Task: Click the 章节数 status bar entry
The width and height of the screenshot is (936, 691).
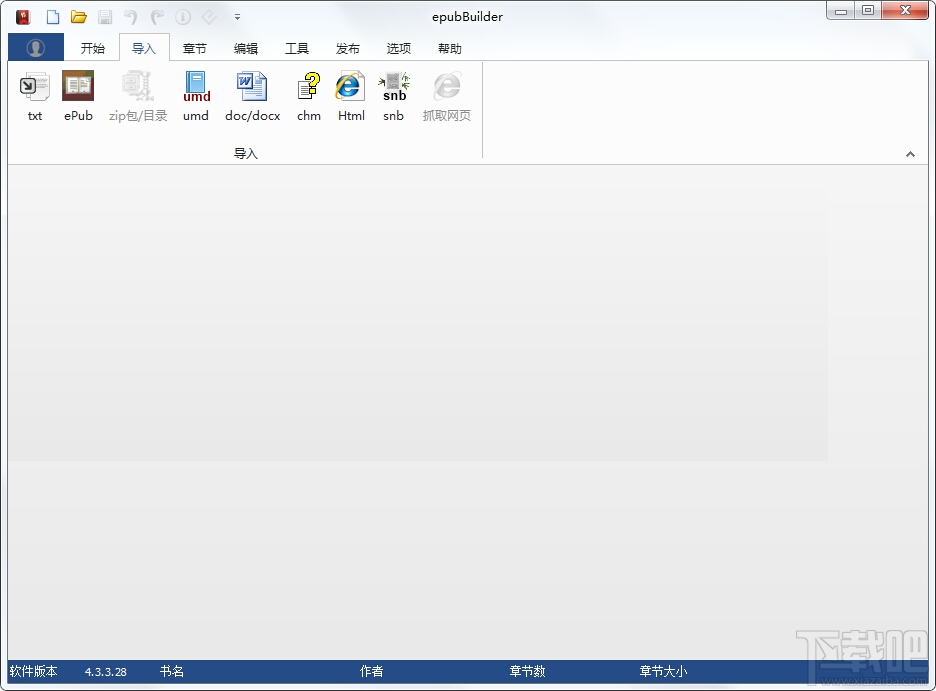Action: click(x=527, y=671)
